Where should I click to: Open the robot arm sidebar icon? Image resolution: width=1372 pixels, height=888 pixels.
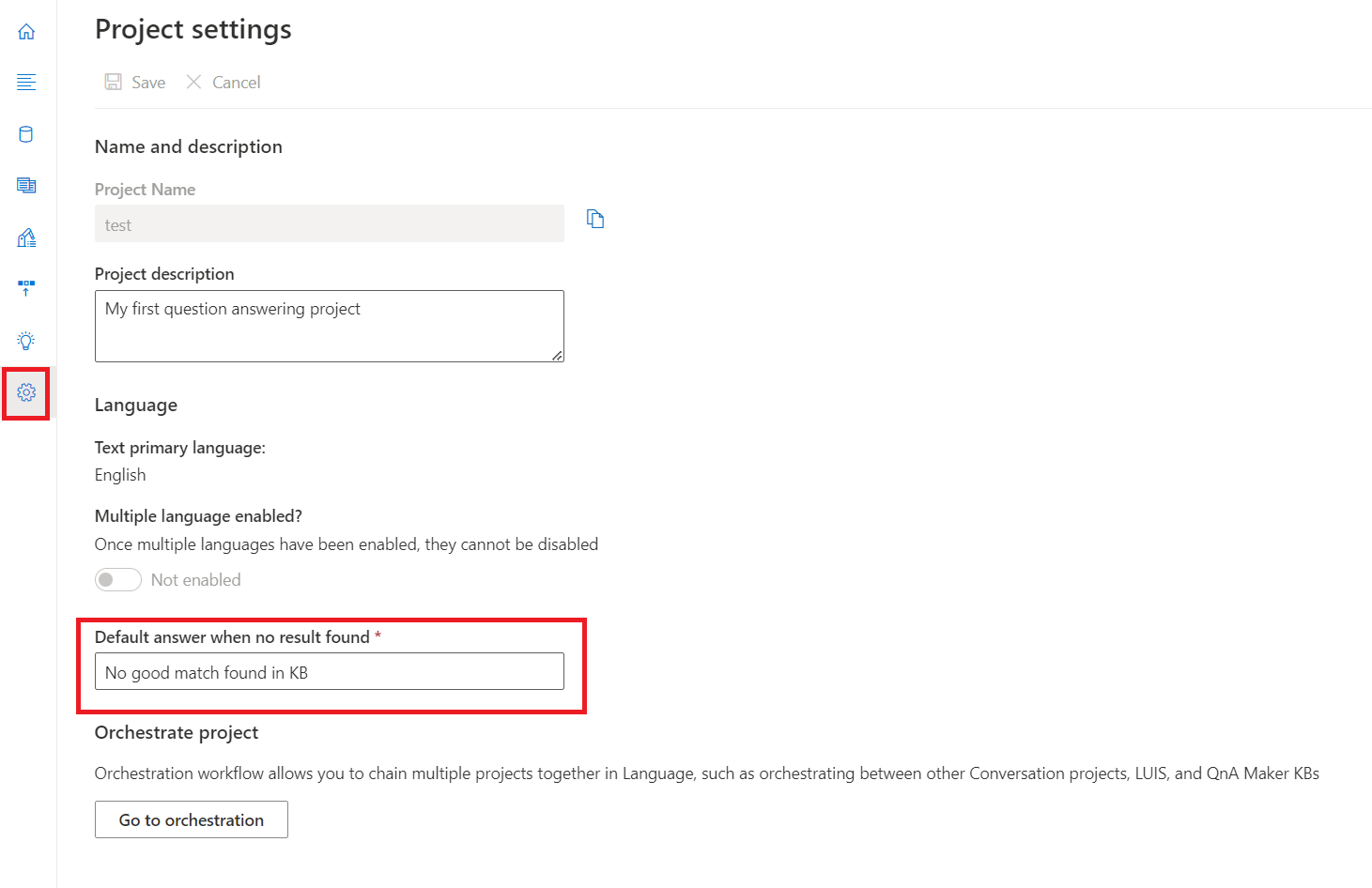point(26,237)
